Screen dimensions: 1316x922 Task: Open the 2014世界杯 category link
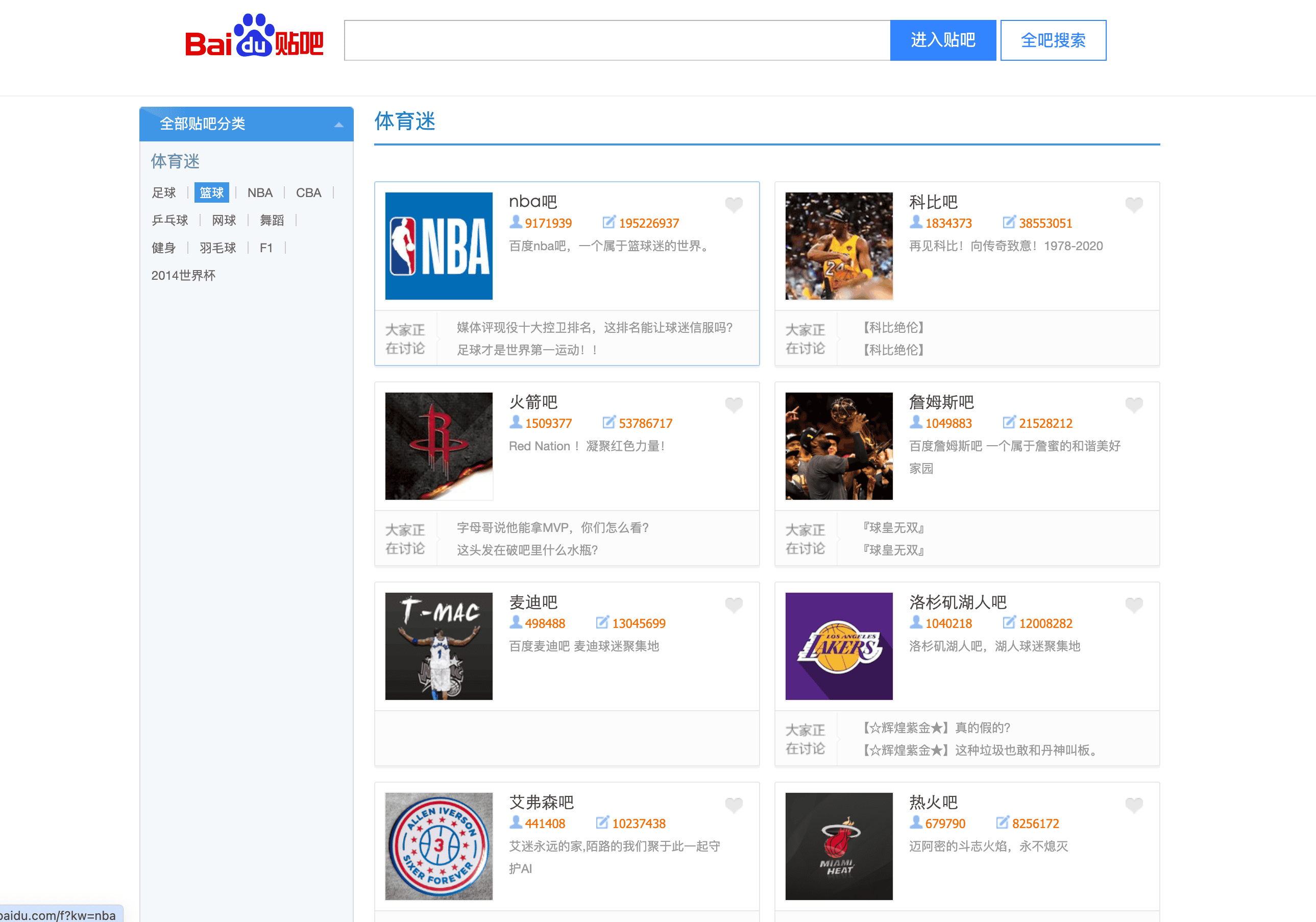[x=183, y=275]
